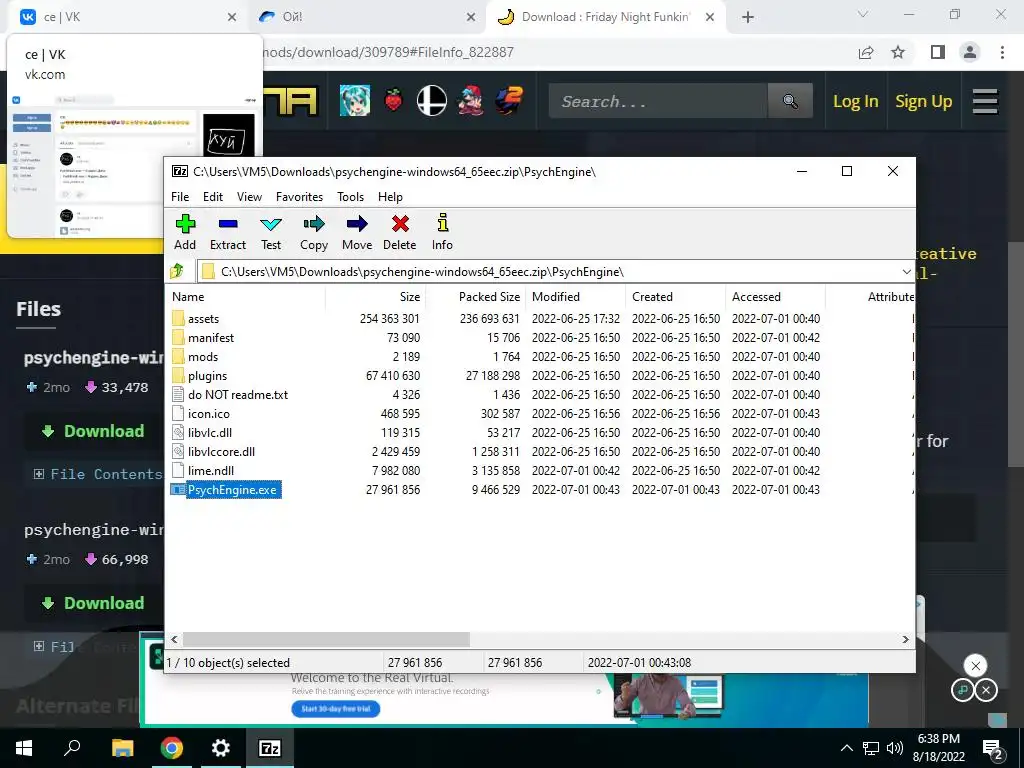1024x768 pixels.
Task: Click the horizontal scrollbar thumb in 7-Zip
Action: (x=326, y=639)
